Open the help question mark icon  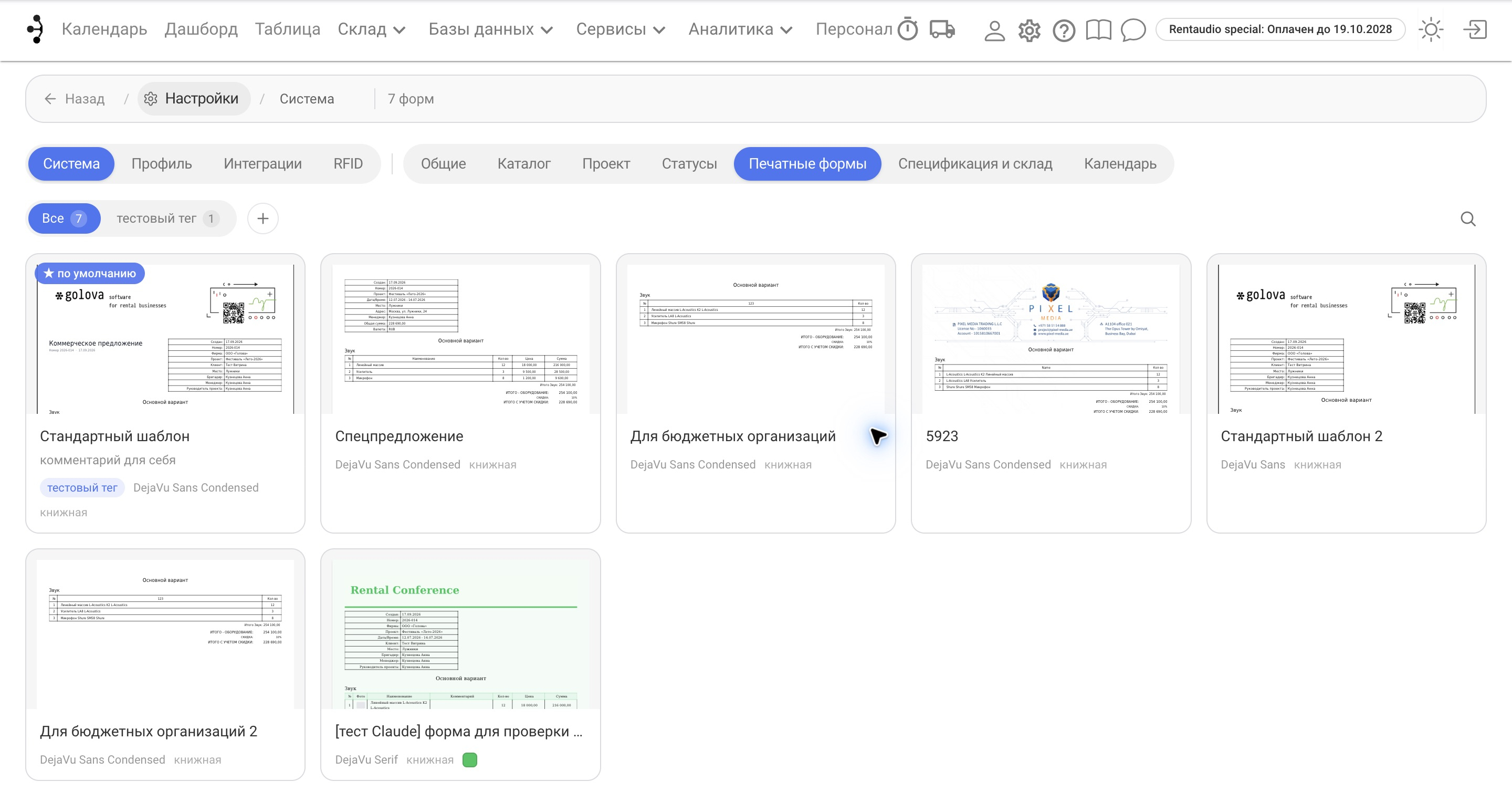(x=1064, y=29)
